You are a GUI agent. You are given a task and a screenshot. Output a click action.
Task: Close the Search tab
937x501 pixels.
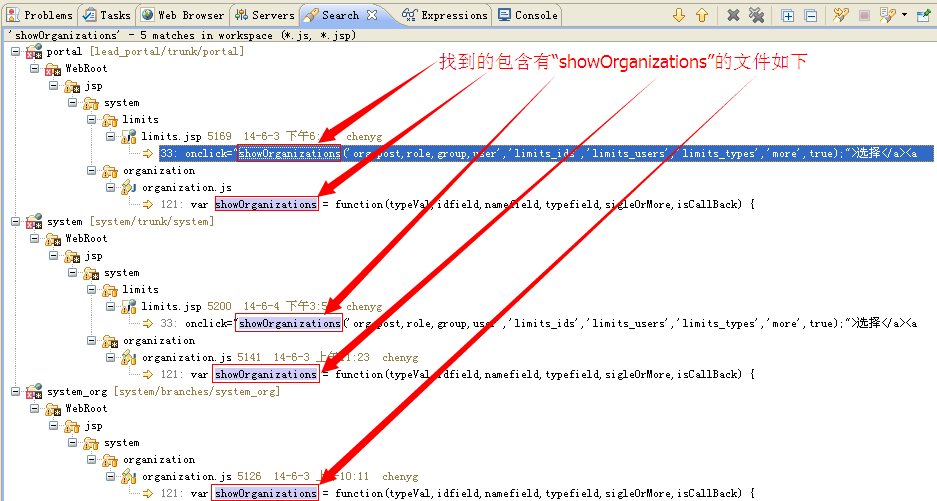coord(372,15)
